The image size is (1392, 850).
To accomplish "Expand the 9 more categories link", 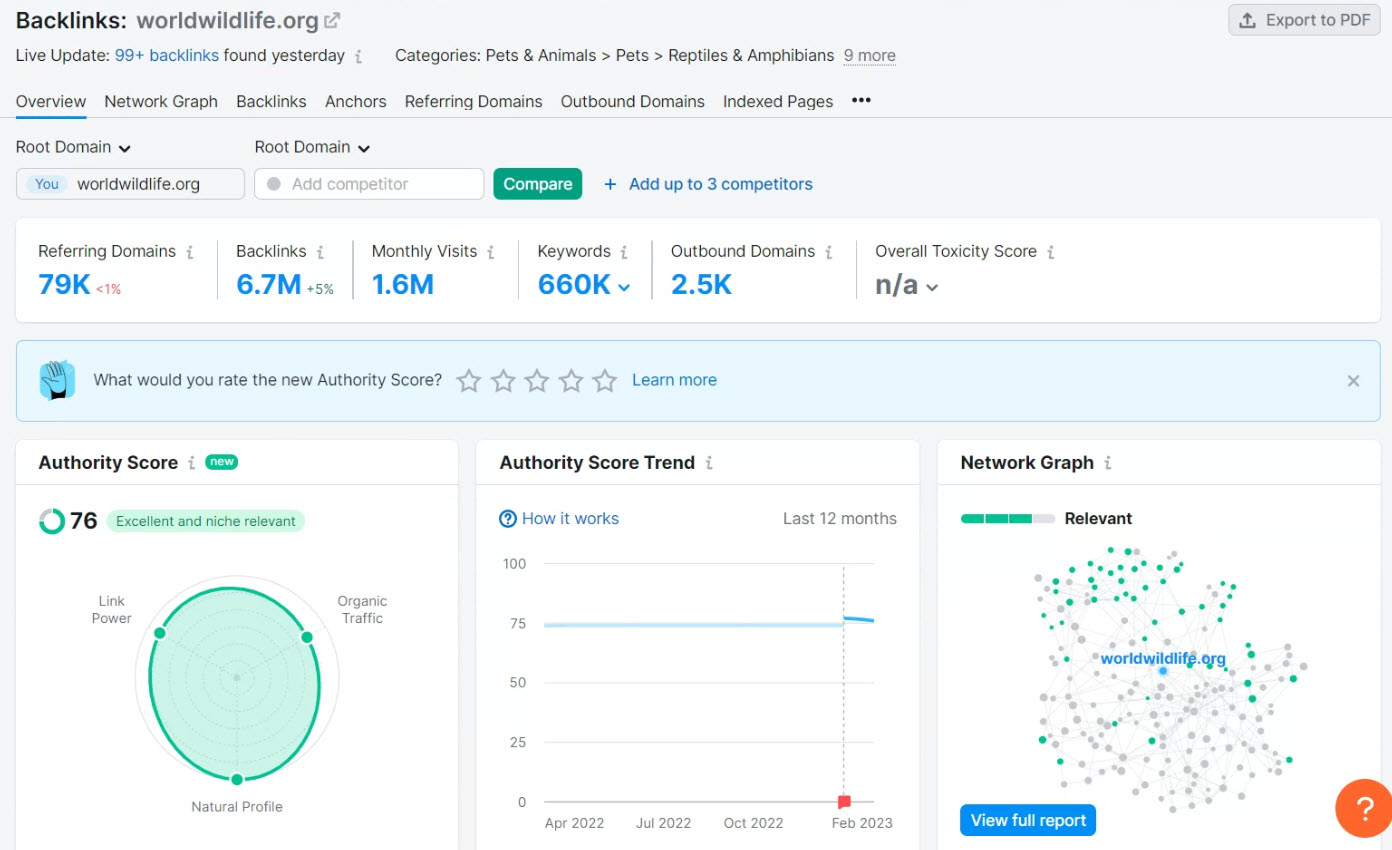I will tap(869, 56).
